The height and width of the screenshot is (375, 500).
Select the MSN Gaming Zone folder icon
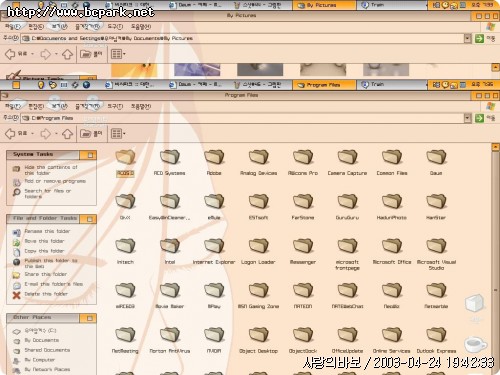[x=258, y=290]
